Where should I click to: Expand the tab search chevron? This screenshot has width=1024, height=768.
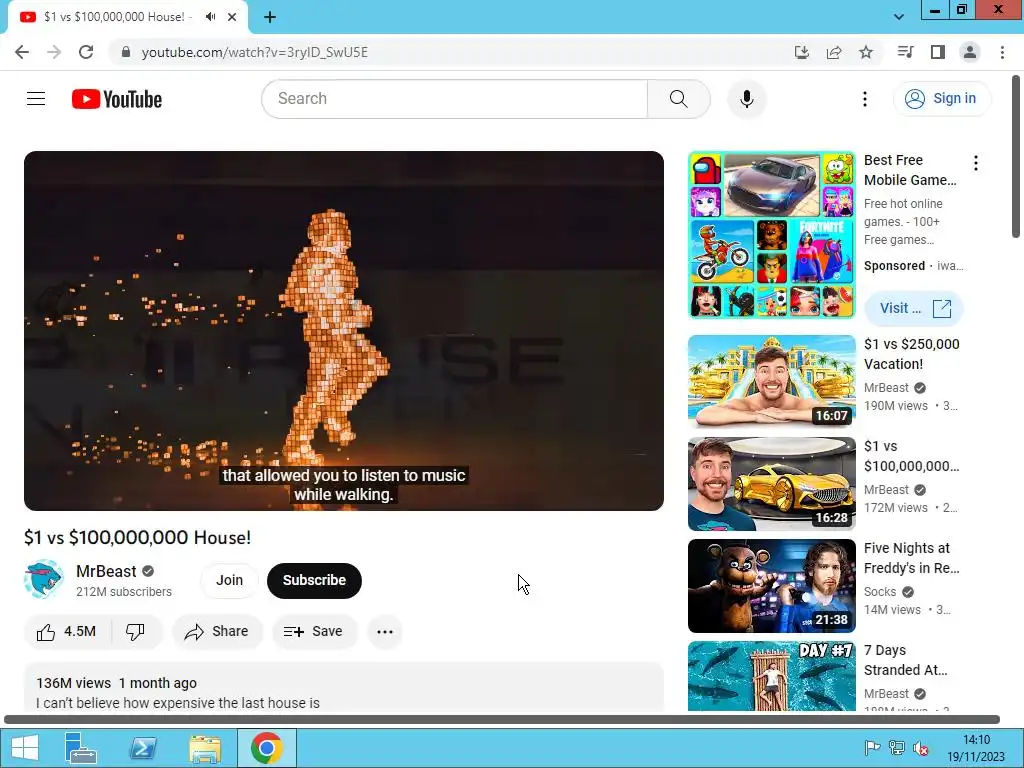tap(899, 17)
